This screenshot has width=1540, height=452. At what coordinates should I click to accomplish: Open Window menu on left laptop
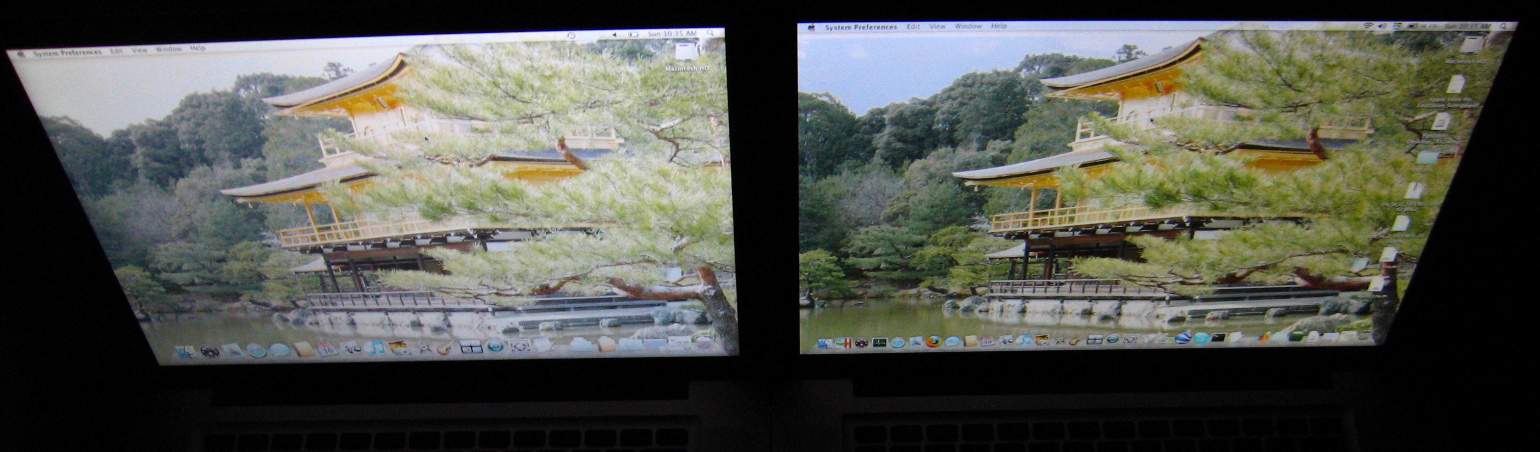pos(168,49)
